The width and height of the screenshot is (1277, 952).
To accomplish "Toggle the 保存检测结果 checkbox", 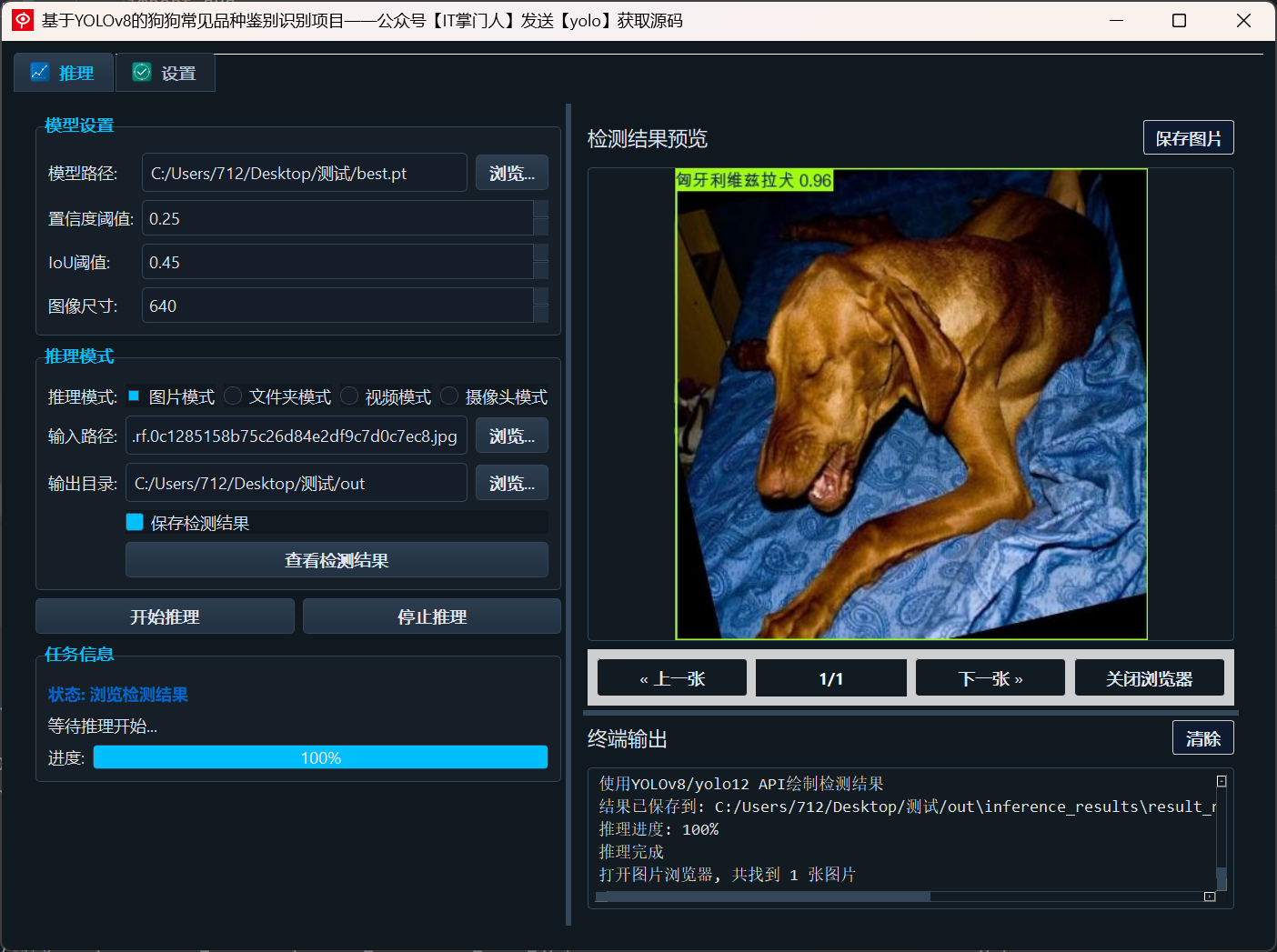I will 135,522.
